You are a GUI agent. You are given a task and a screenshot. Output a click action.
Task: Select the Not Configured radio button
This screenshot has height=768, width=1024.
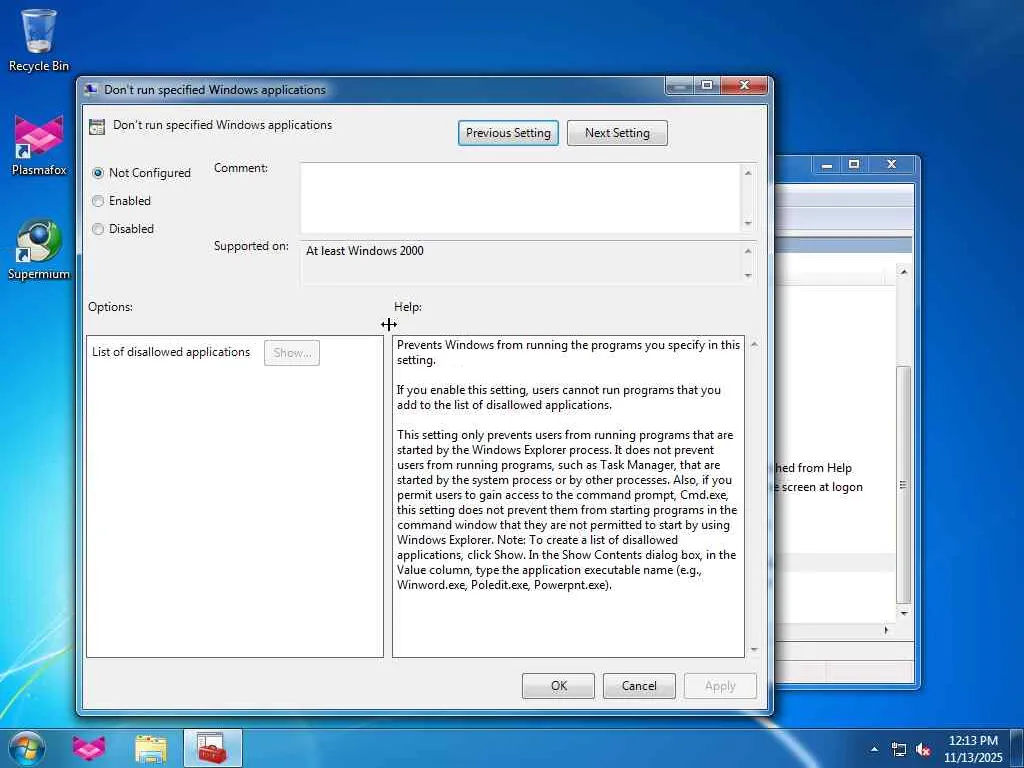(x=98, y=173)
